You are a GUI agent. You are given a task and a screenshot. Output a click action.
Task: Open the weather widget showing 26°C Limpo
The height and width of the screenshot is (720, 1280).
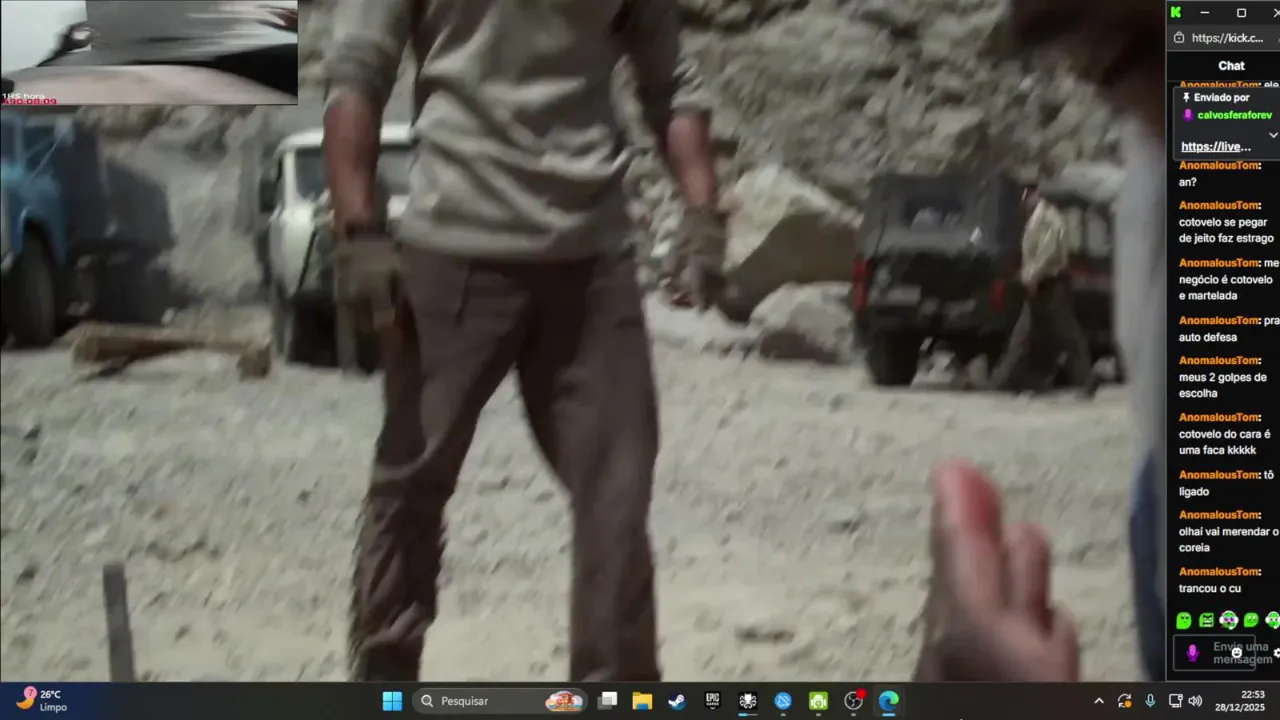(40, 700)
